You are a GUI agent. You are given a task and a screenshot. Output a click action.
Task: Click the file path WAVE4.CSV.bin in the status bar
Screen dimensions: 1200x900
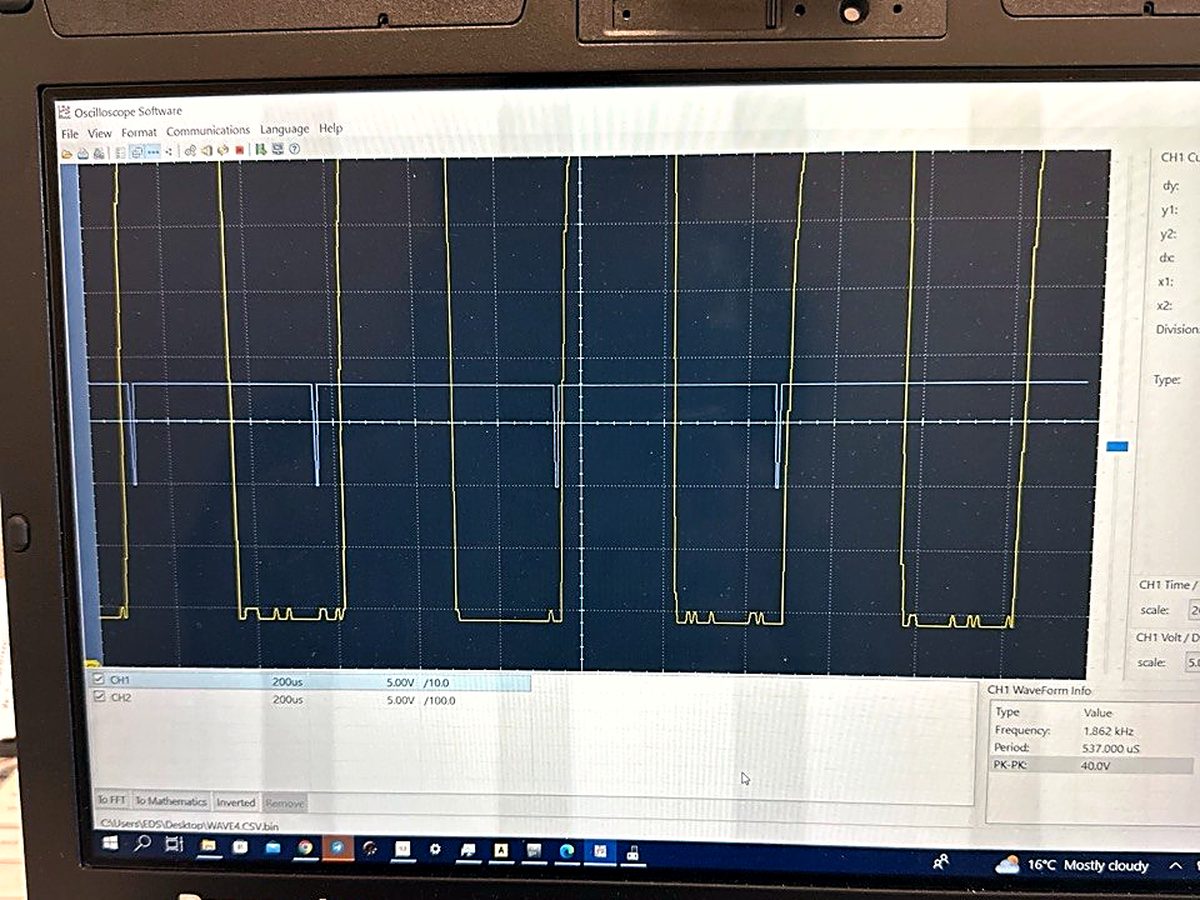189,826
